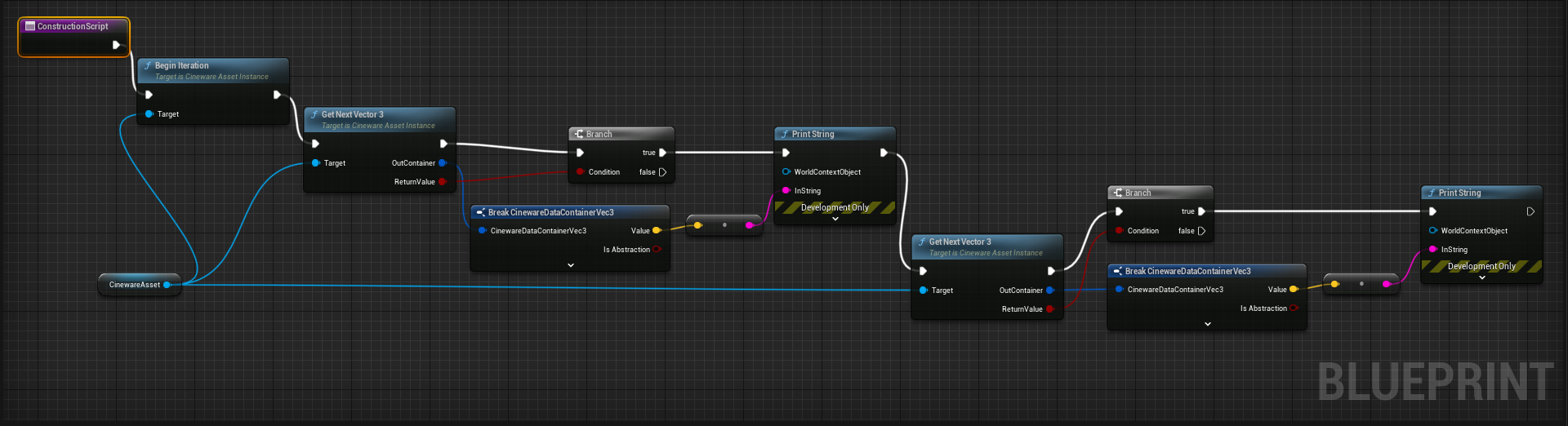Expand the right Break CinewareDataContainerVec3 node

coord(1207,324)
